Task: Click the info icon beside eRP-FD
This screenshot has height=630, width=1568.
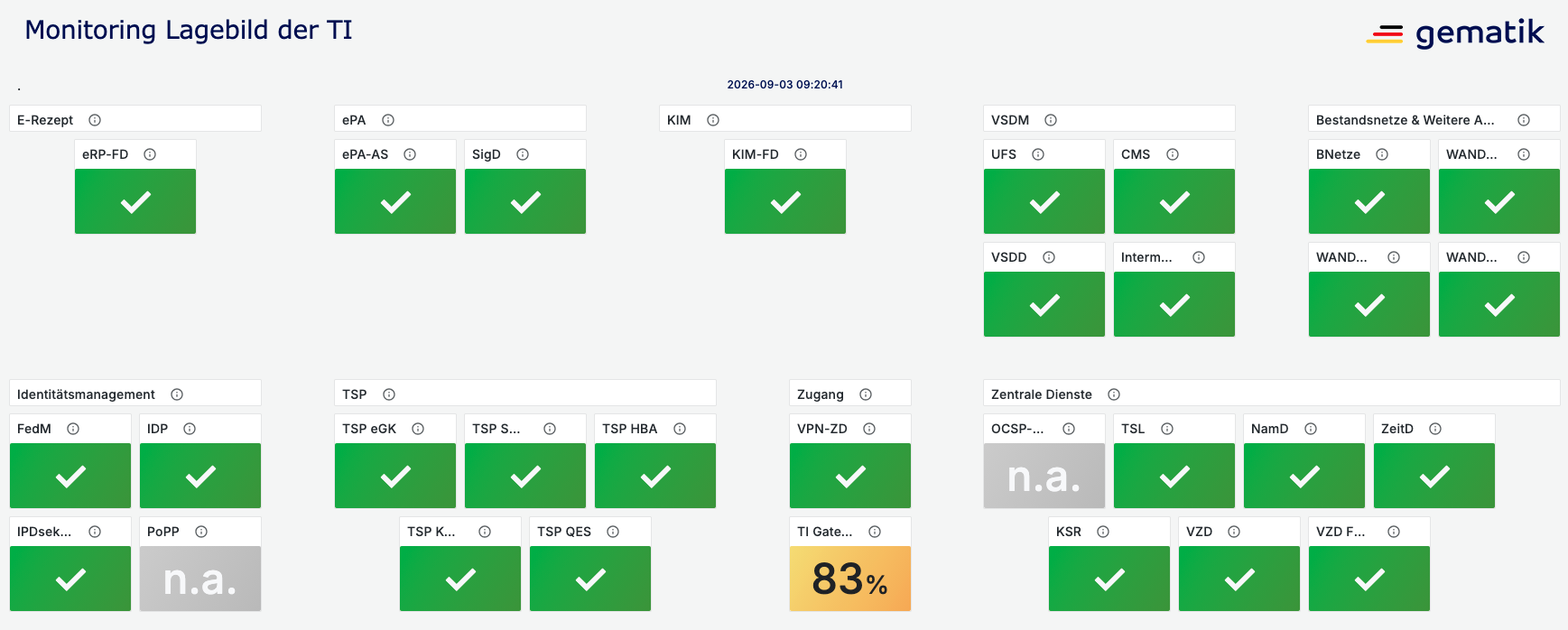Action: click(150, 154)
